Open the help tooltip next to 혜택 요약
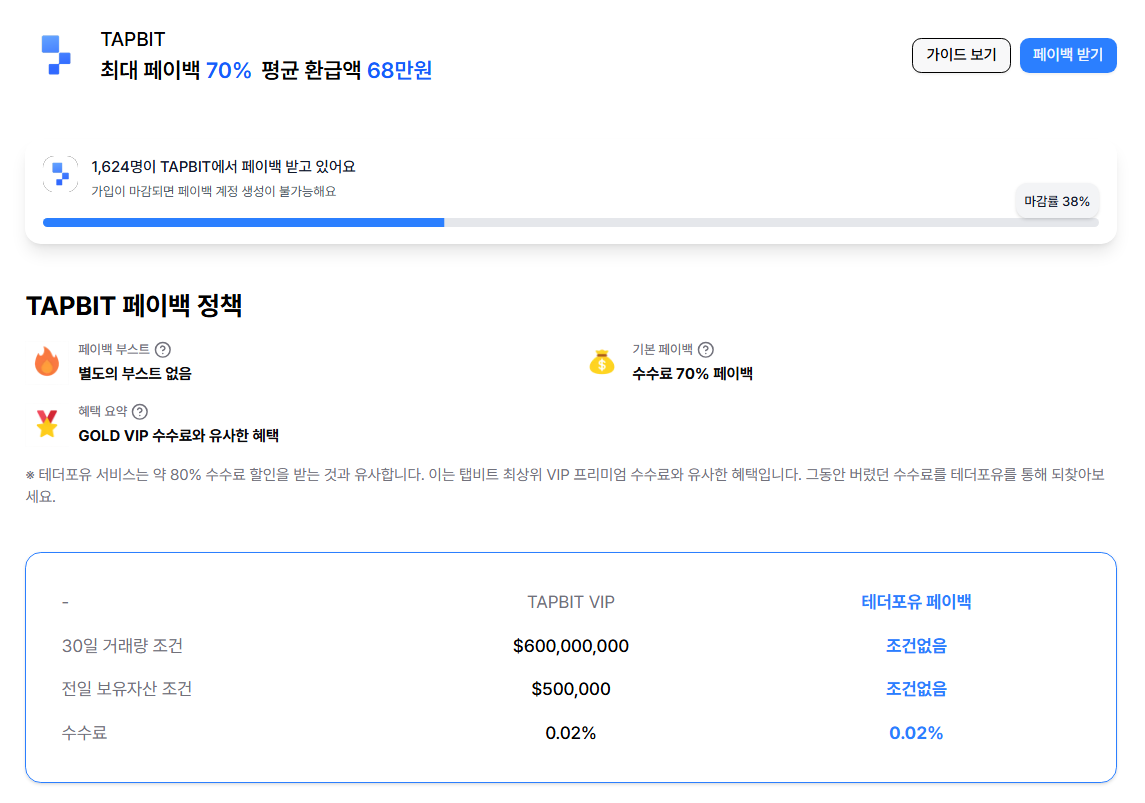This screenshot has height=803, width=1145. coord(139,412)
